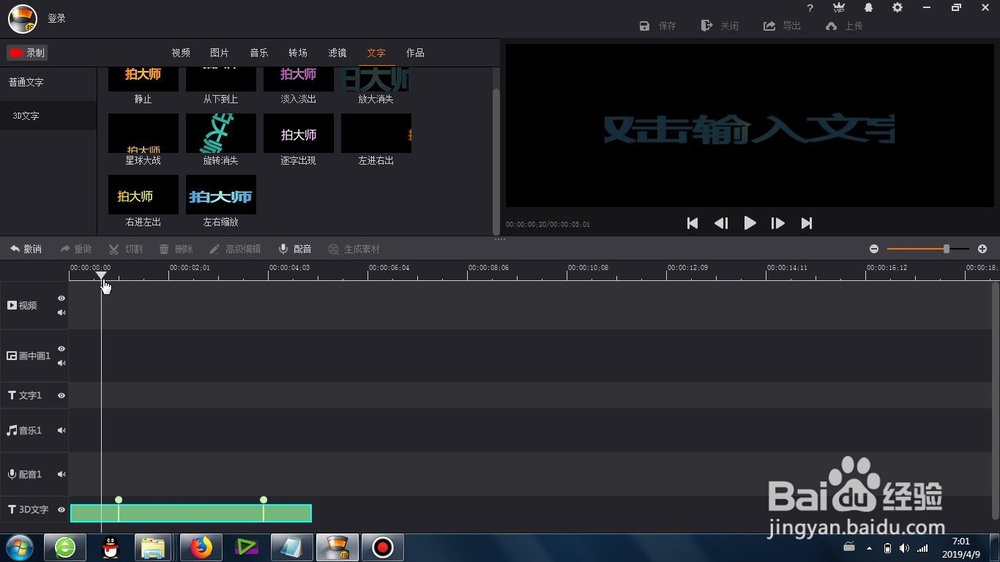The height and width of the screenshot is (562, 1000).
Task: Open QQ penguin taskbar icon
Action: 110,547
